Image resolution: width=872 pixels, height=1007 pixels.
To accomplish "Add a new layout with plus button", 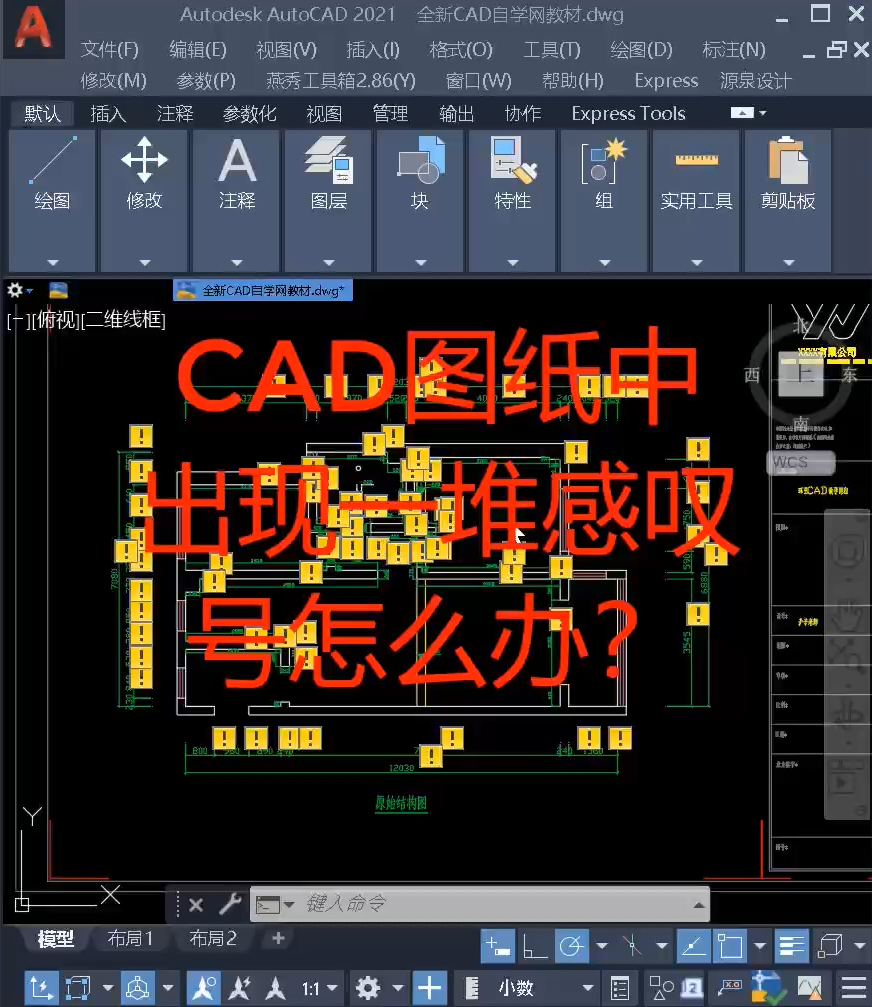I will [x=278, y=938].
